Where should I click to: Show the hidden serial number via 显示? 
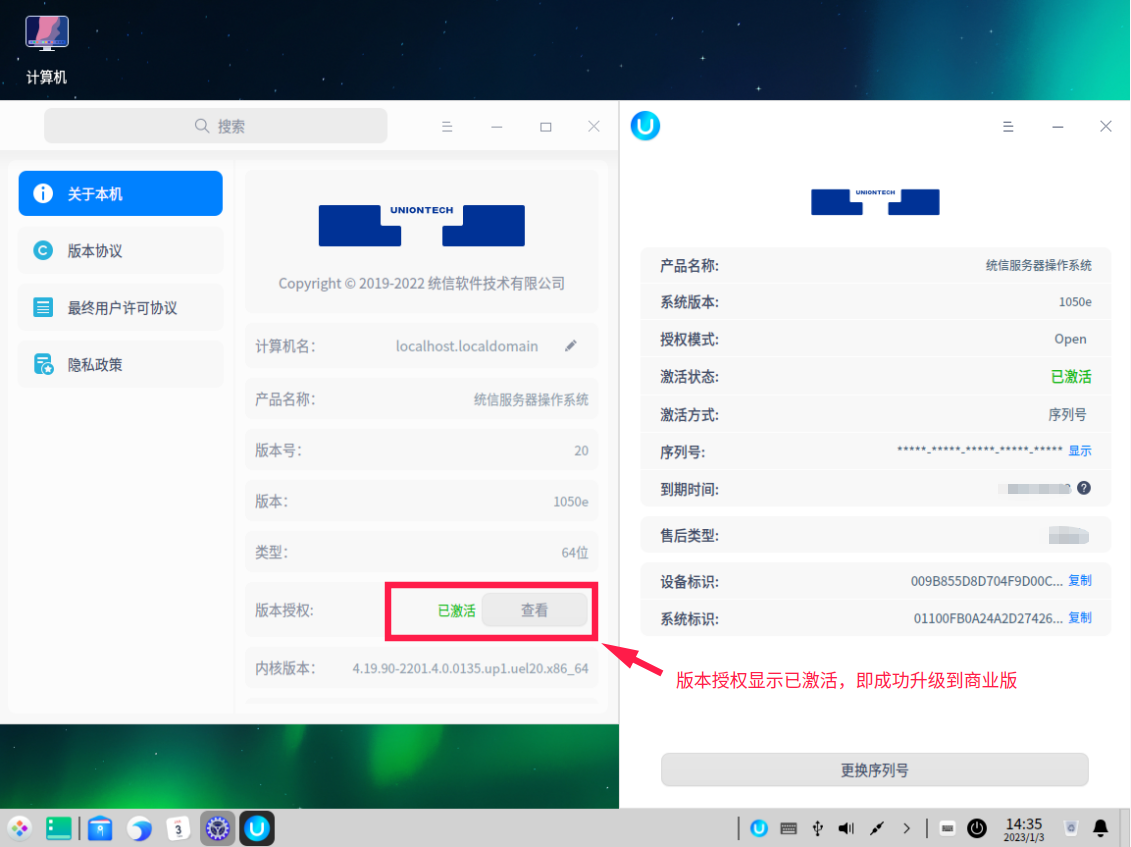click(x=1080, y=451)
